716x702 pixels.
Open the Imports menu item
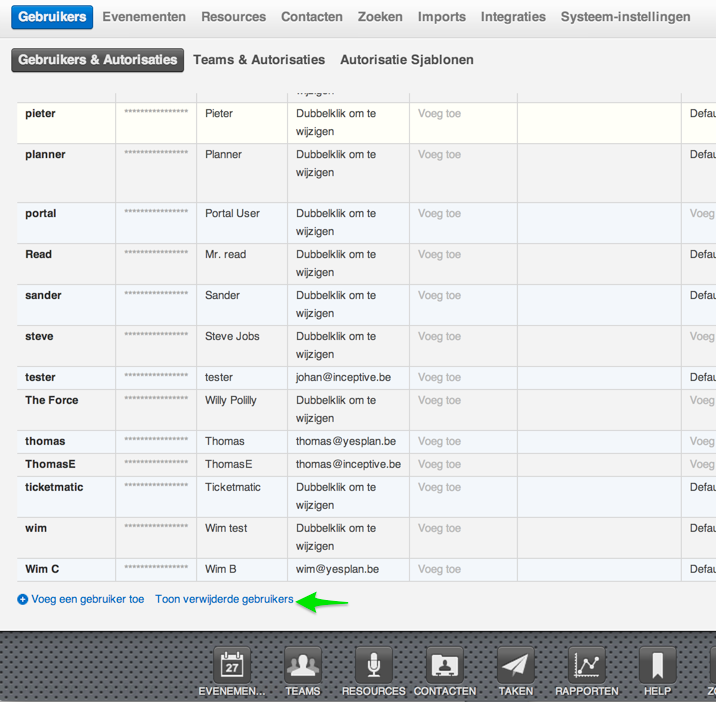(x=442, y=17)
